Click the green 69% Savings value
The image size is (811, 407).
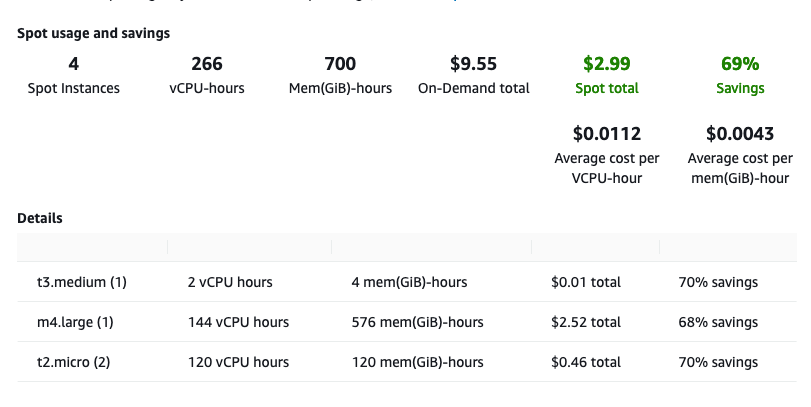(741, 64)
